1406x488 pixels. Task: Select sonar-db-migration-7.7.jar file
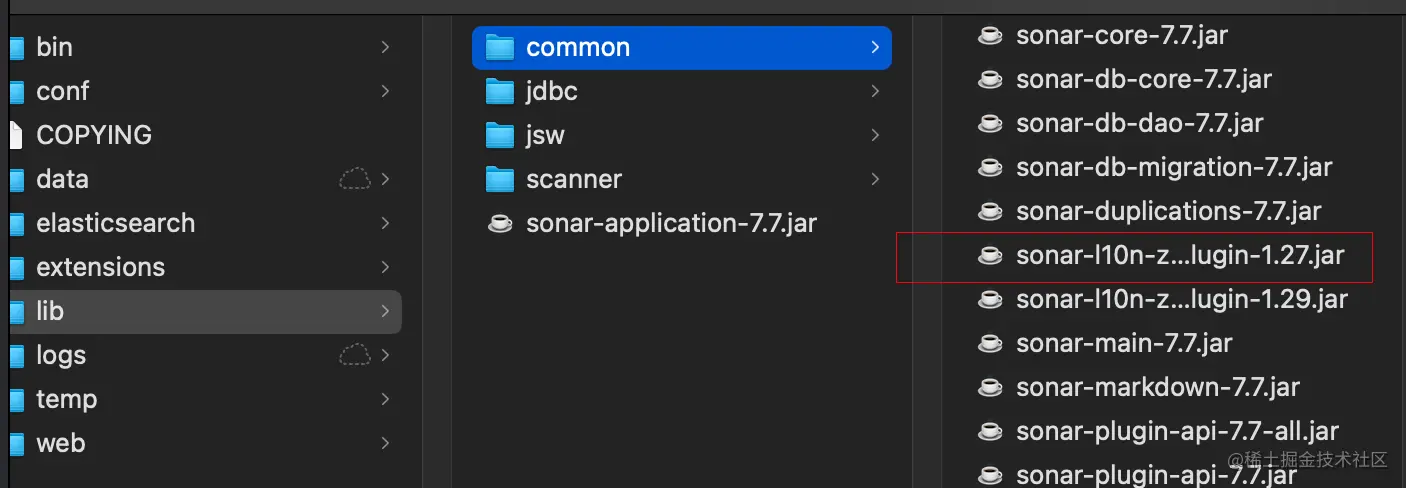(1174, 167)
